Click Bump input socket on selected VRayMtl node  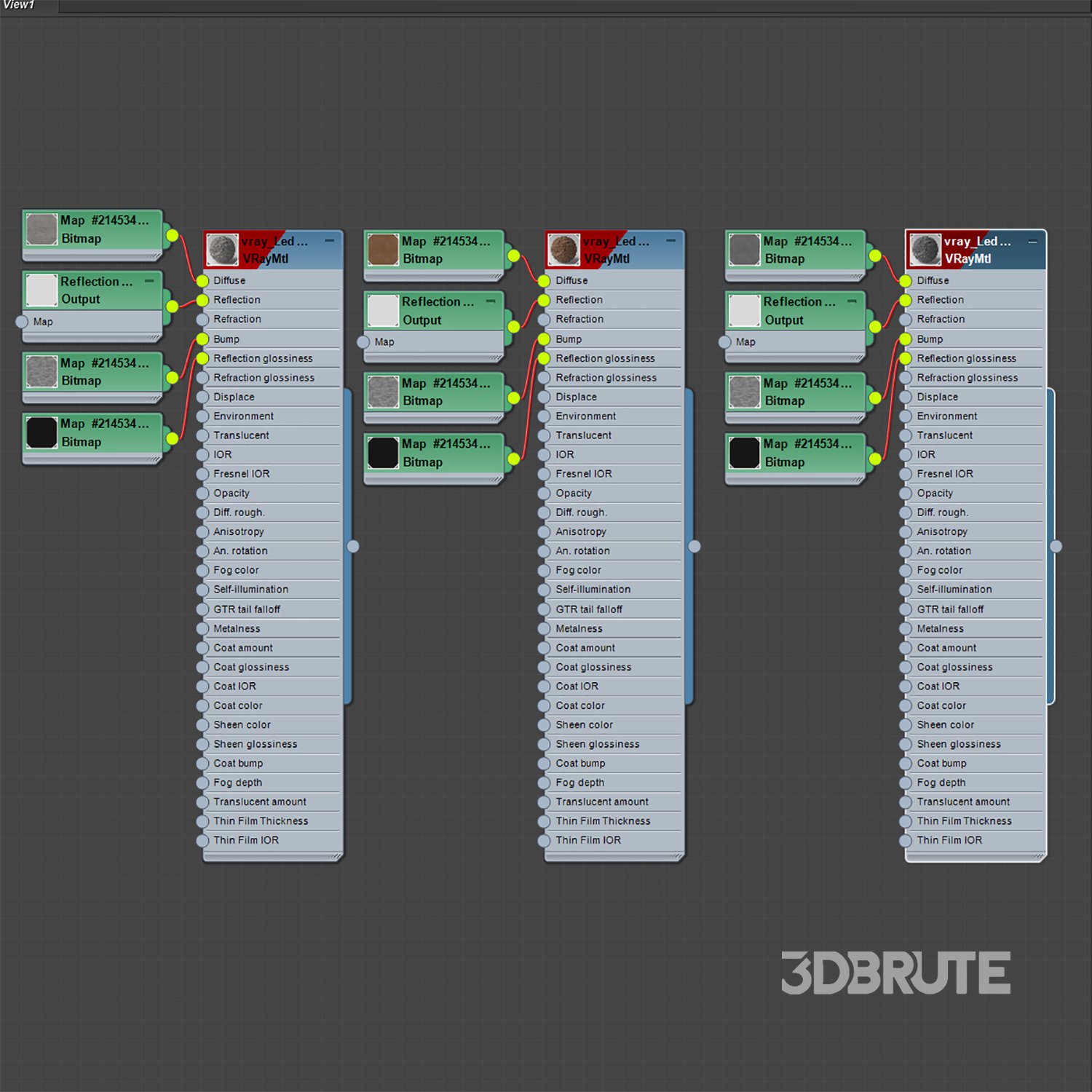tap(905, 339)
